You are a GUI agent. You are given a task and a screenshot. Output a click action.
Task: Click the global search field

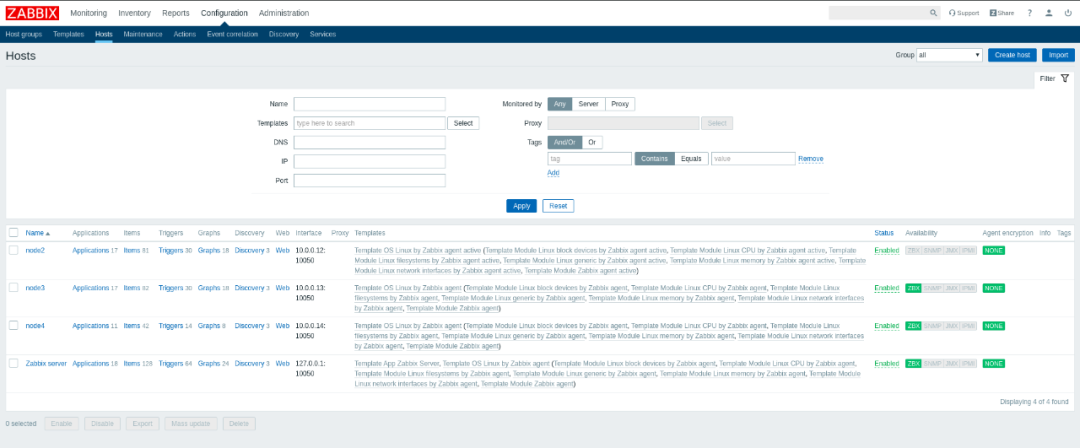click(879, 13)
